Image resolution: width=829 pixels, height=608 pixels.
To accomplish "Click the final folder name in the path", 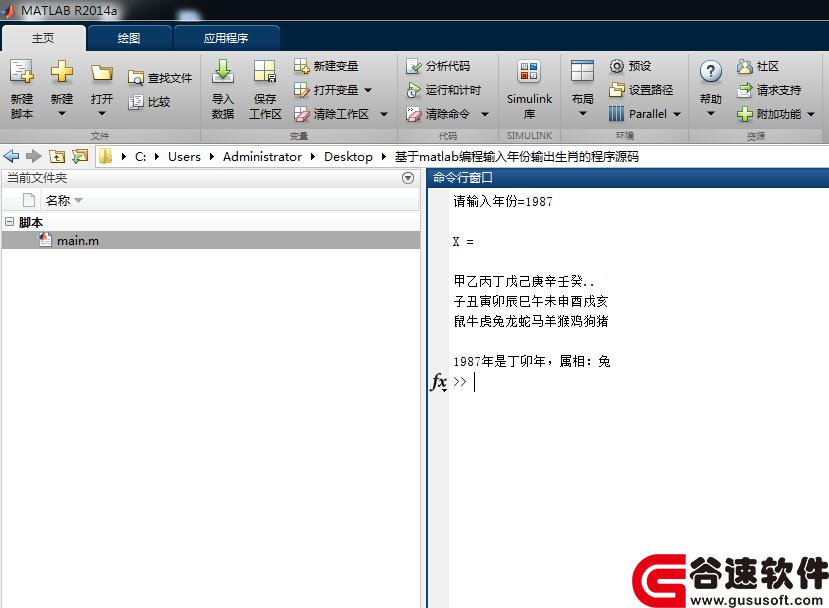I will click(x=517, y=156).
